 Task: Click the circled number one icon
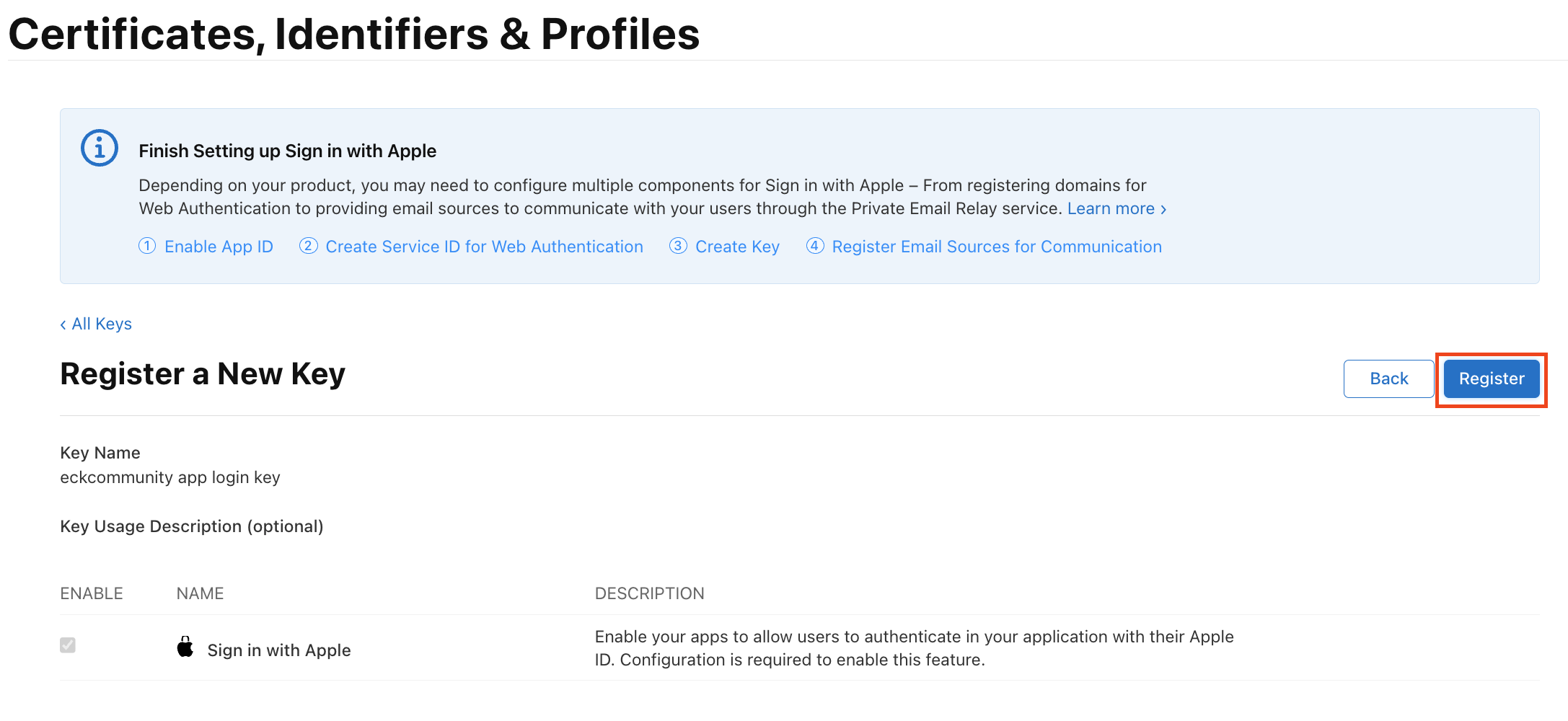[146, 246]
